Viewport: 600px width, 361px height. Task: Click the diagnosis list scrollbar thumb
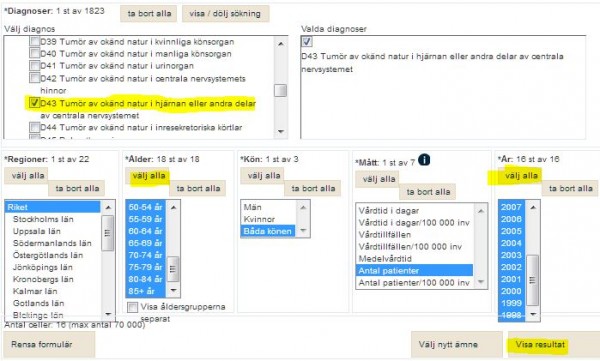(280, 91)
